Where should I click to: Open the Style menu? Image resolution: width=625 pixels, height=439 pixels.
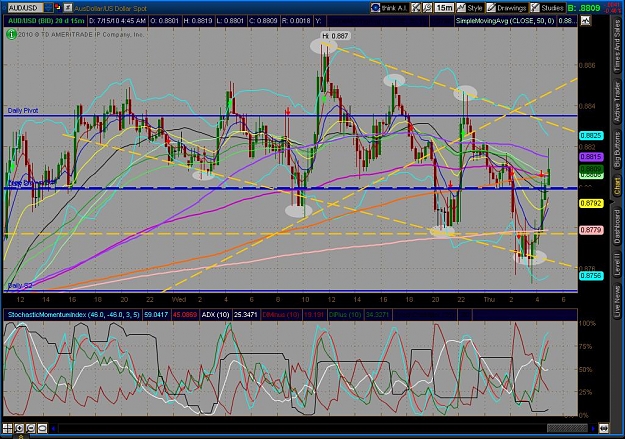(470, 8)
